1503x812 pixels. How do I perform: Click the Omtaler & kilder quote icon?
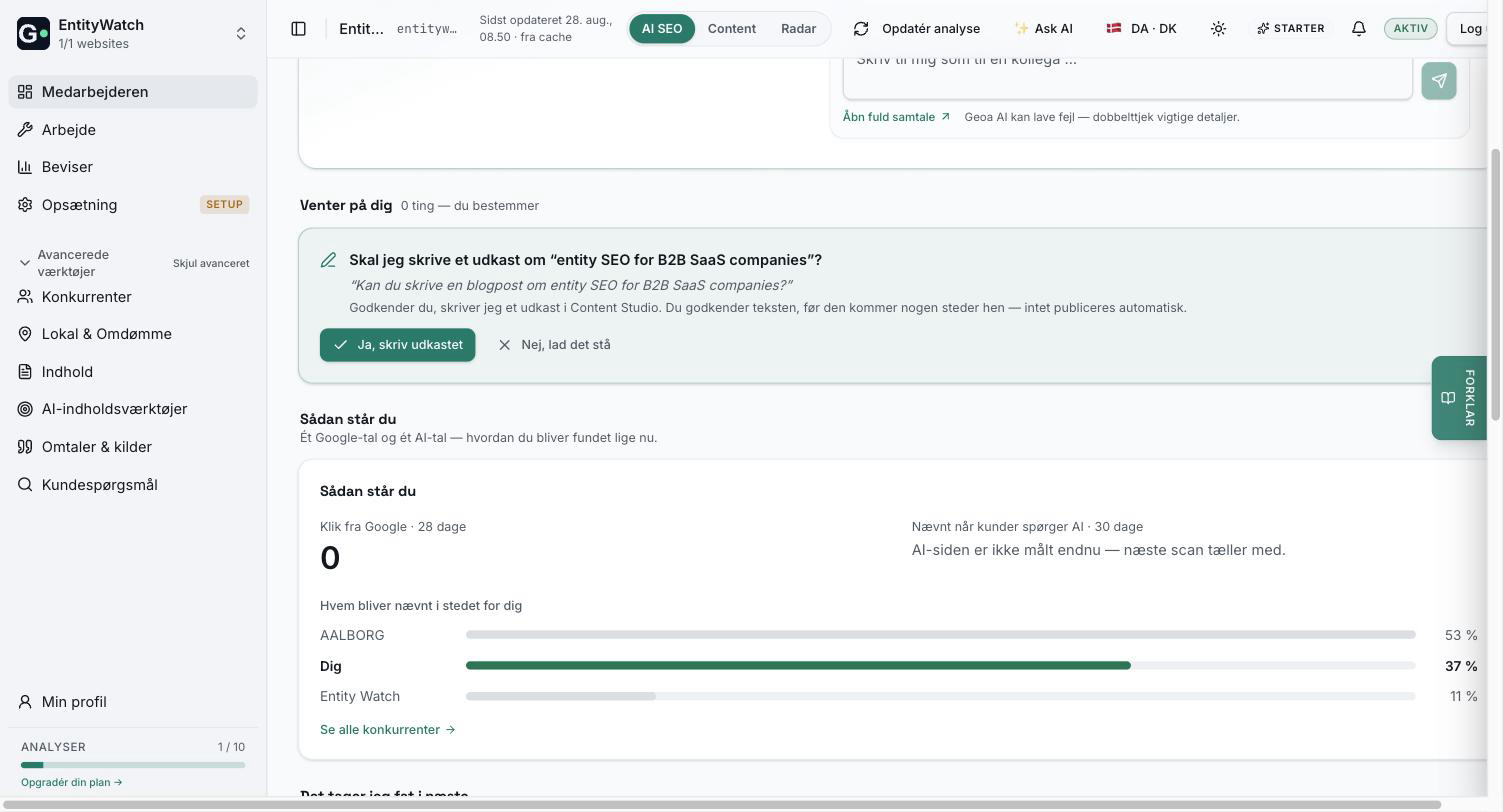point(25,447)
